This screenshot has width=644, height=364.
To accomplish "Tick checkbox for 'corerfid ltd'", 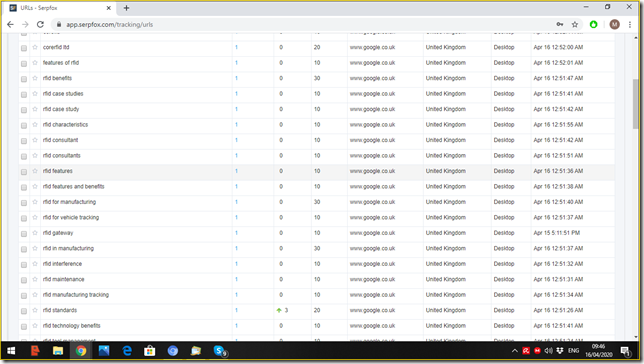I will [x=24, y=48].
